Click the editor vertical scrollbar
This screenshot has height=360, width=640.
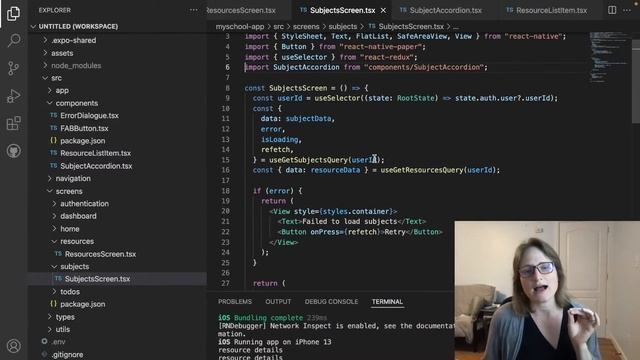(636, 82)
